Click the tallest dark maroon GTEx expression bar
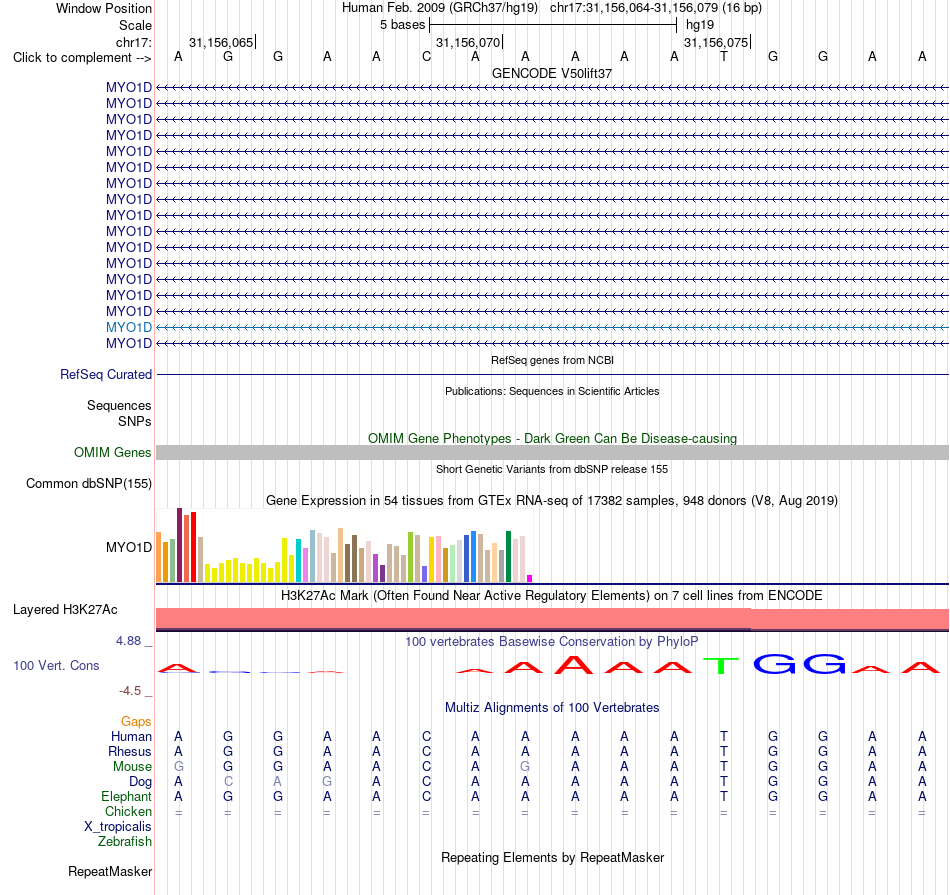The height and width of the screenshot is (895, 950). coord(179,545)
